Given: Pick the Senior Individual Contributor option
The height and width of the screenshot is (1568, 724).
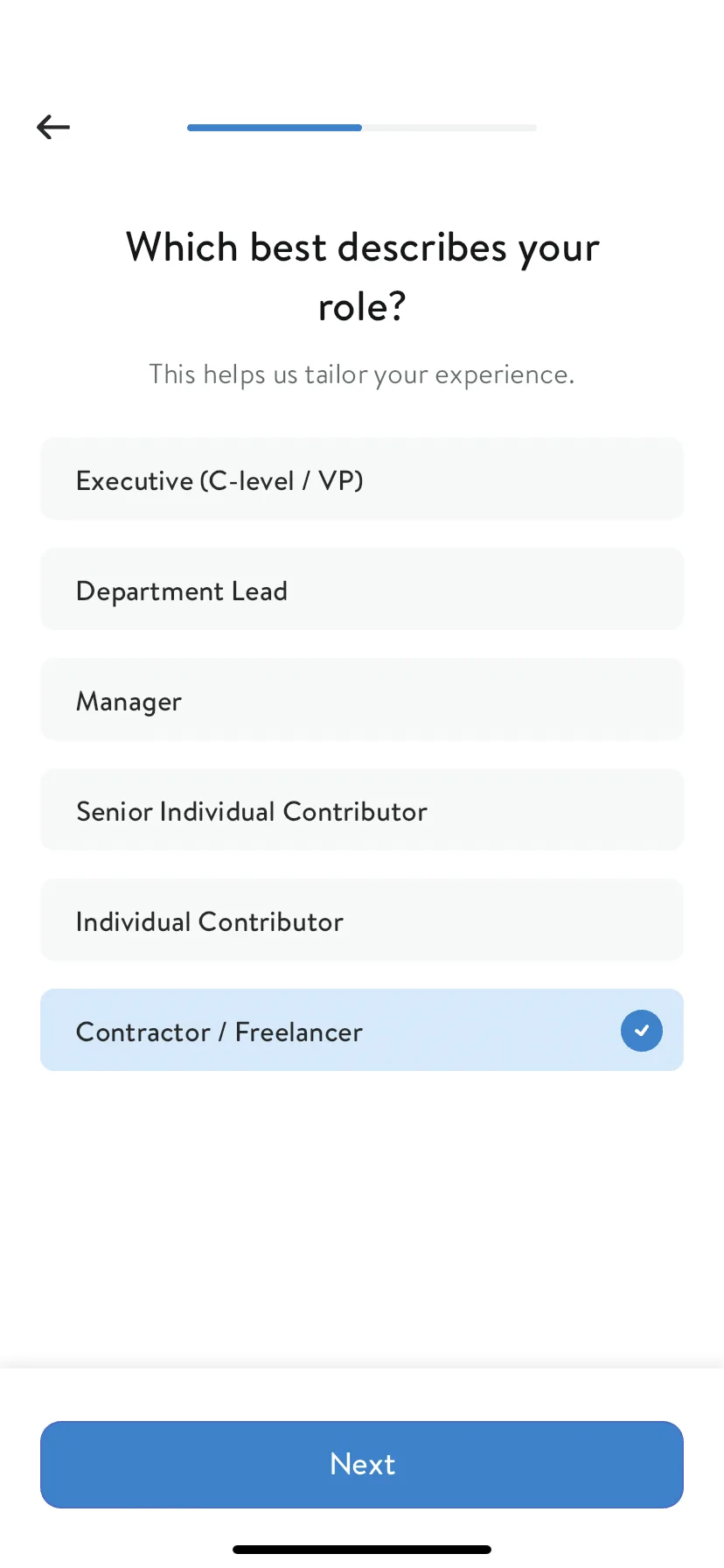Looking at the screenshot, I should (362, 809).
